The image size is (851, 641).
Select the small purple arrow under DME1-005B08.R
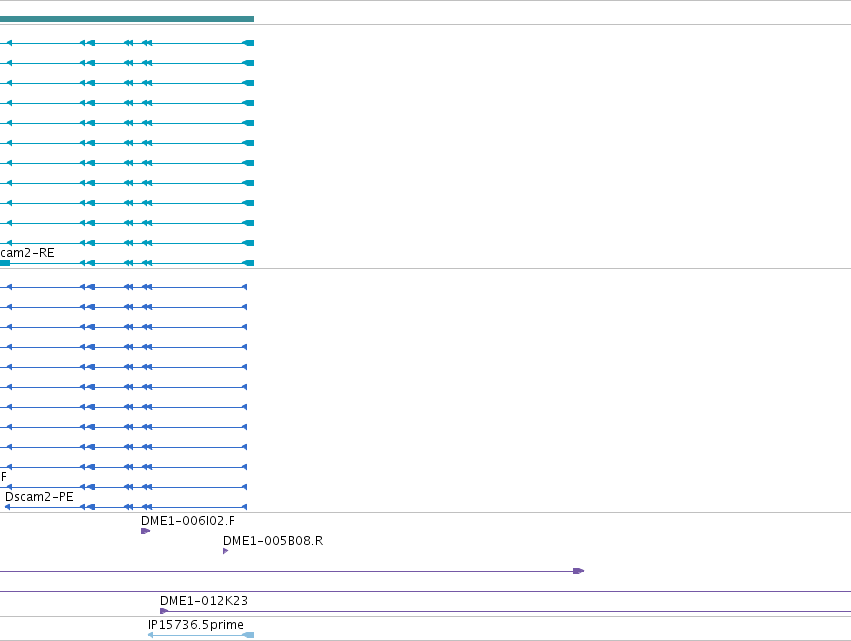226,551
